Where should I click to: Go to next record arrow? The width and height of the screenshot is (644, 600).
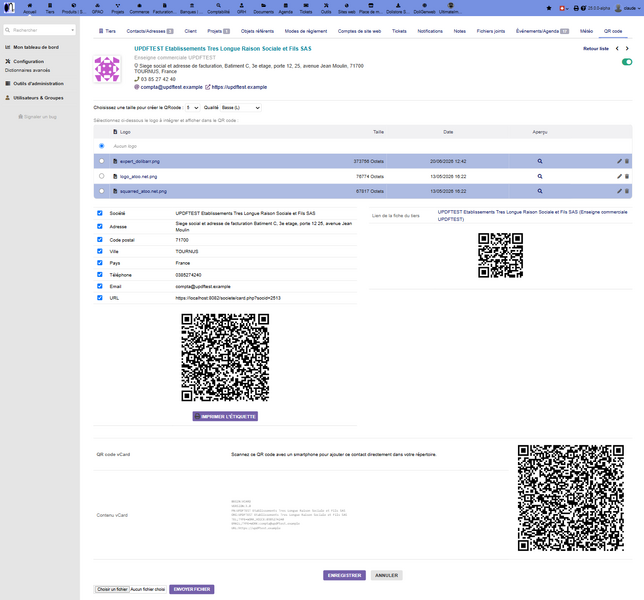pyautogui.click(x=627, y=48)
